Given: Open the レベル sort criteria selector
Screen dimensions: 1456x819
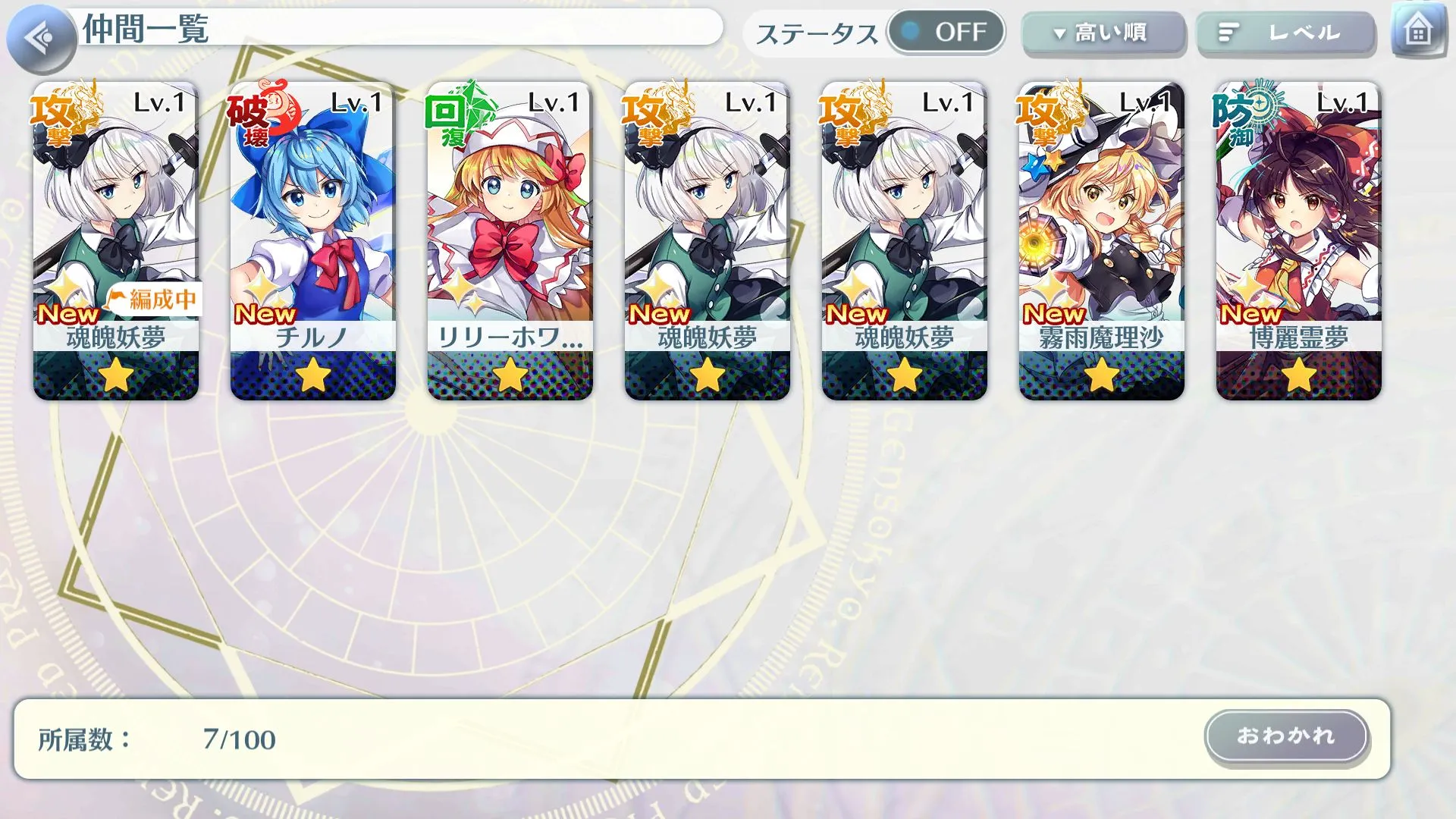Looking at the screenshot, I should pyautogui.click(x=1286, y=33).
